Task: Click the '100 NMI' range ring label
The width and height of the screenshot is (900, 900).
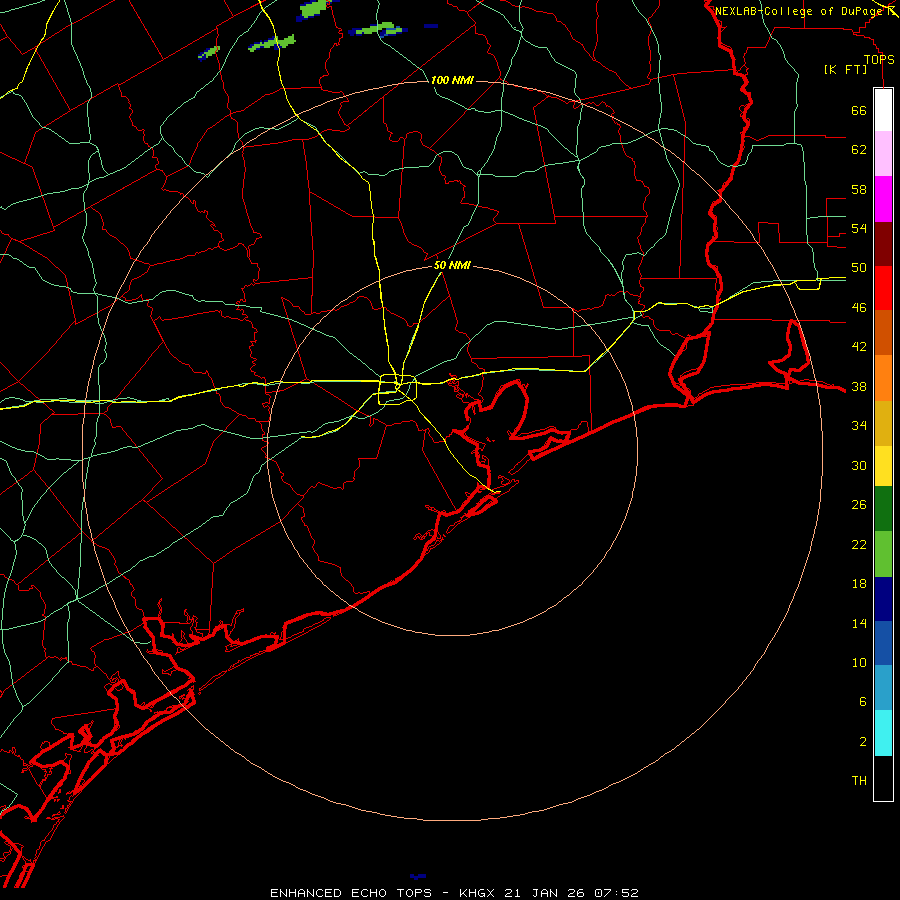Action: point(452,80)
